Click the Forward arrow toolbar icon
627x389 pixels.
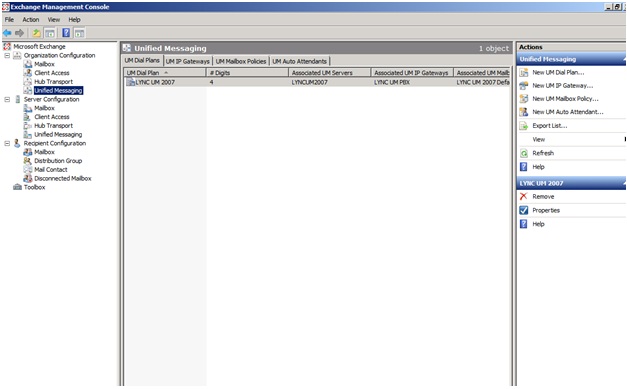point(19,33)
